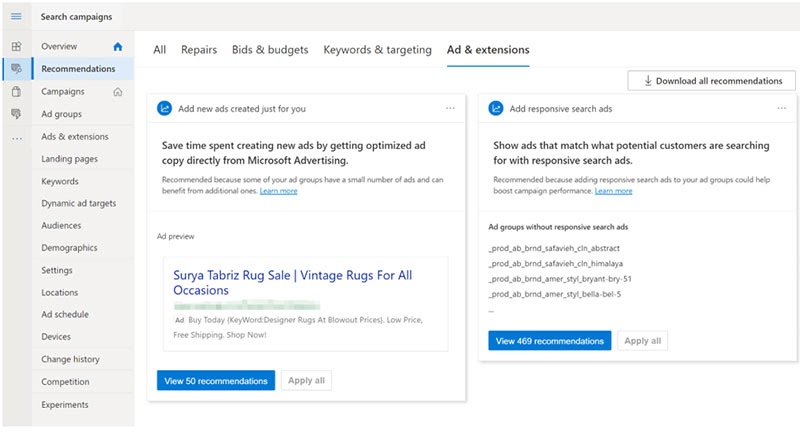Click chart icon on Add new ads card

point(165,108)
